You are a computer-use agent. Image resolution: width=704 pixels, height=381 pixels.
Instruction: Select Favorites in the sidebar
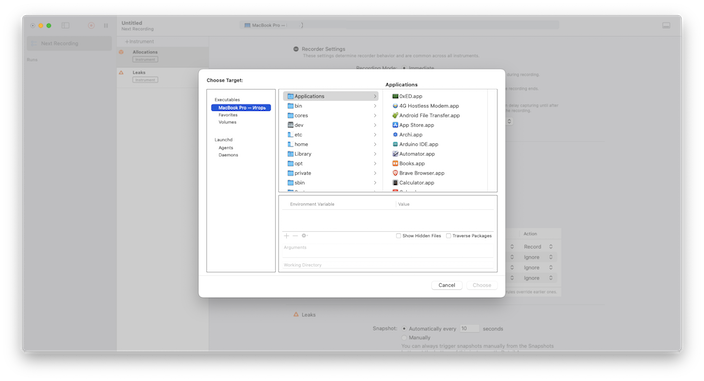tap(228, 115)
